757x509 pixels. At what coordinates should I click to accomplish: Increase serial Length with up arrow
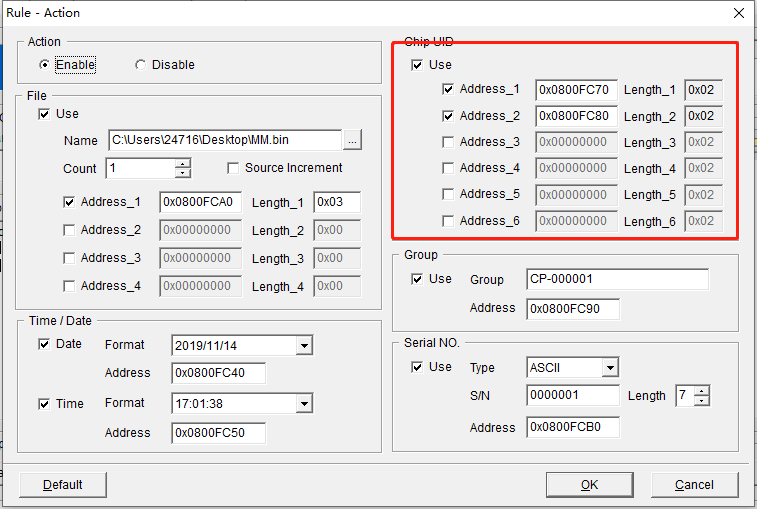click(701, 391)
